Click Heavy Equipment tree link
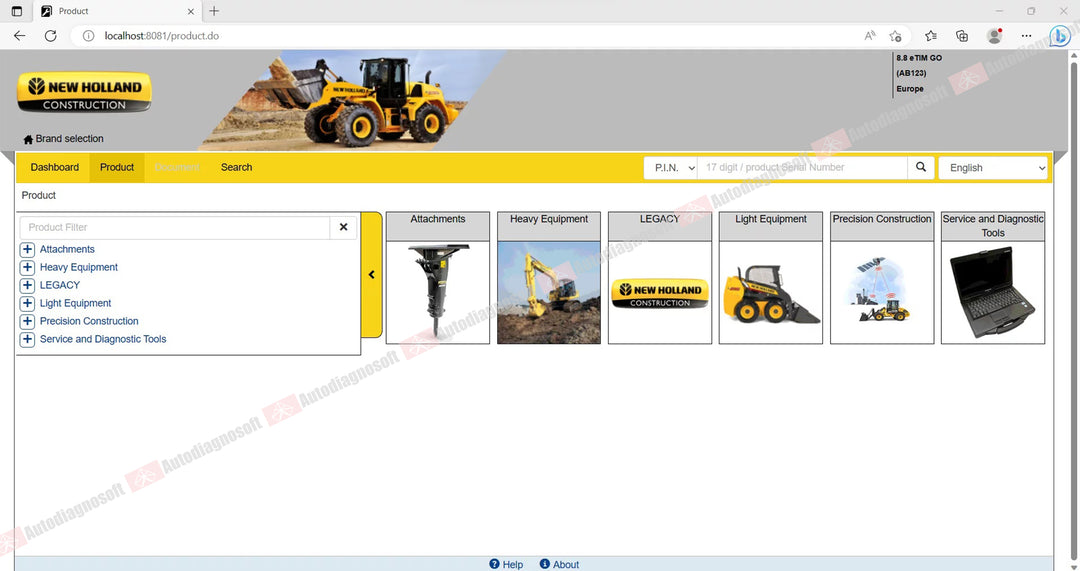Image resolution: width=1080 pixels, height=571 pixels. coord(79,267)
